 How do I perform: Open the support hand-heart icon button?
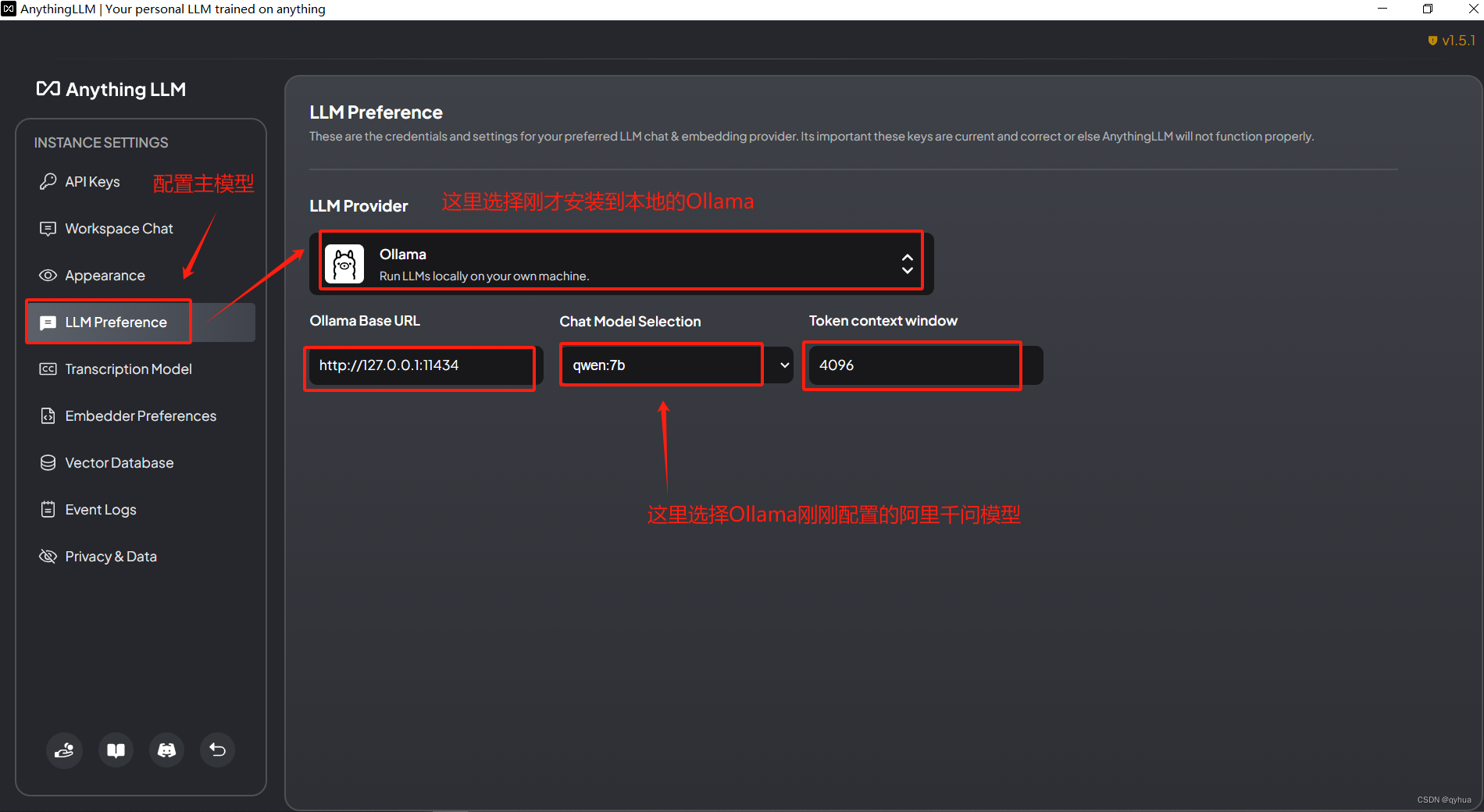click(x=64, y=750)
